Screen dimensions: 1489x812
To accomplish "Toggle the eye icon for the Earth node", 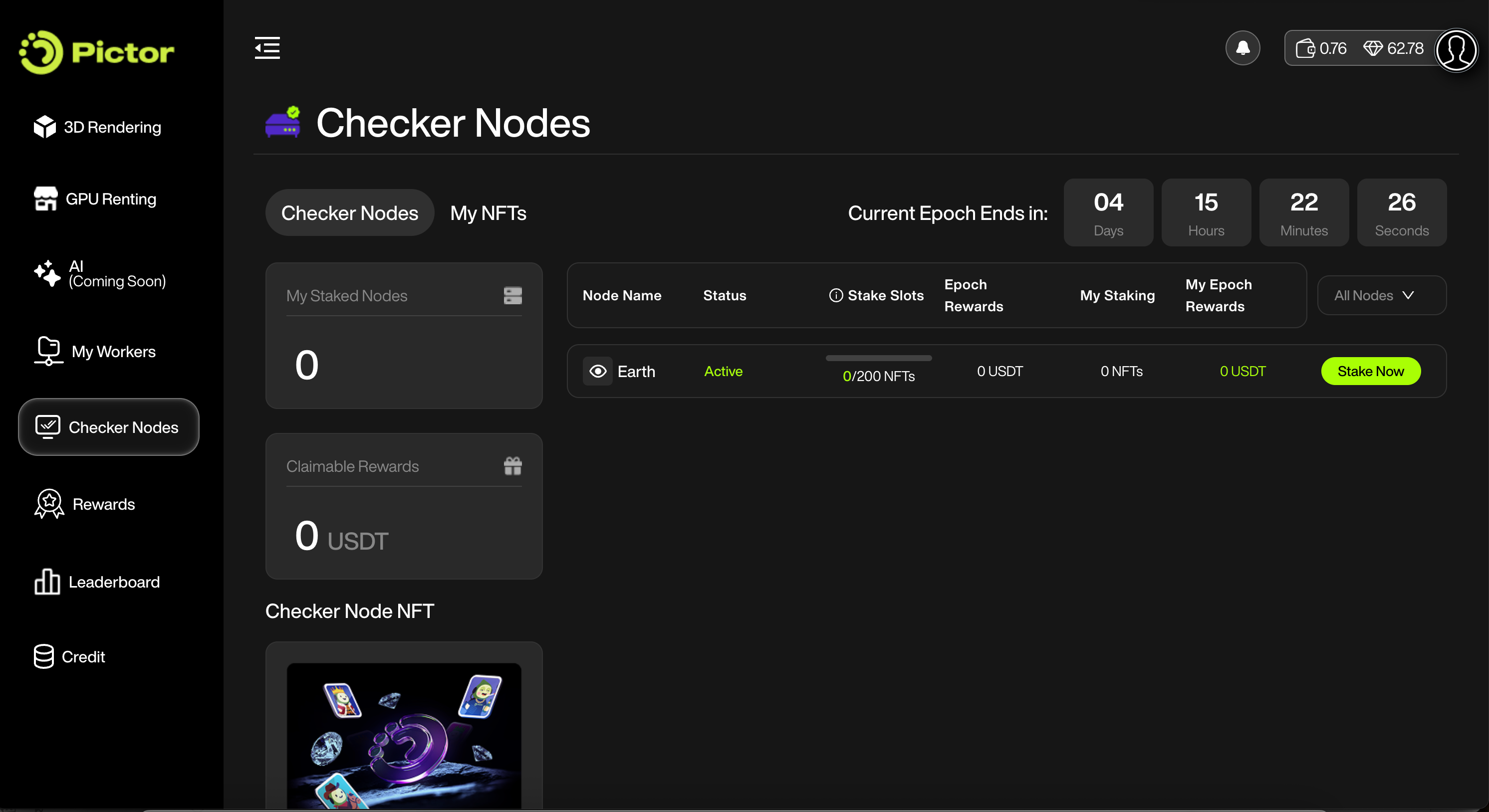I will point(598,371).
